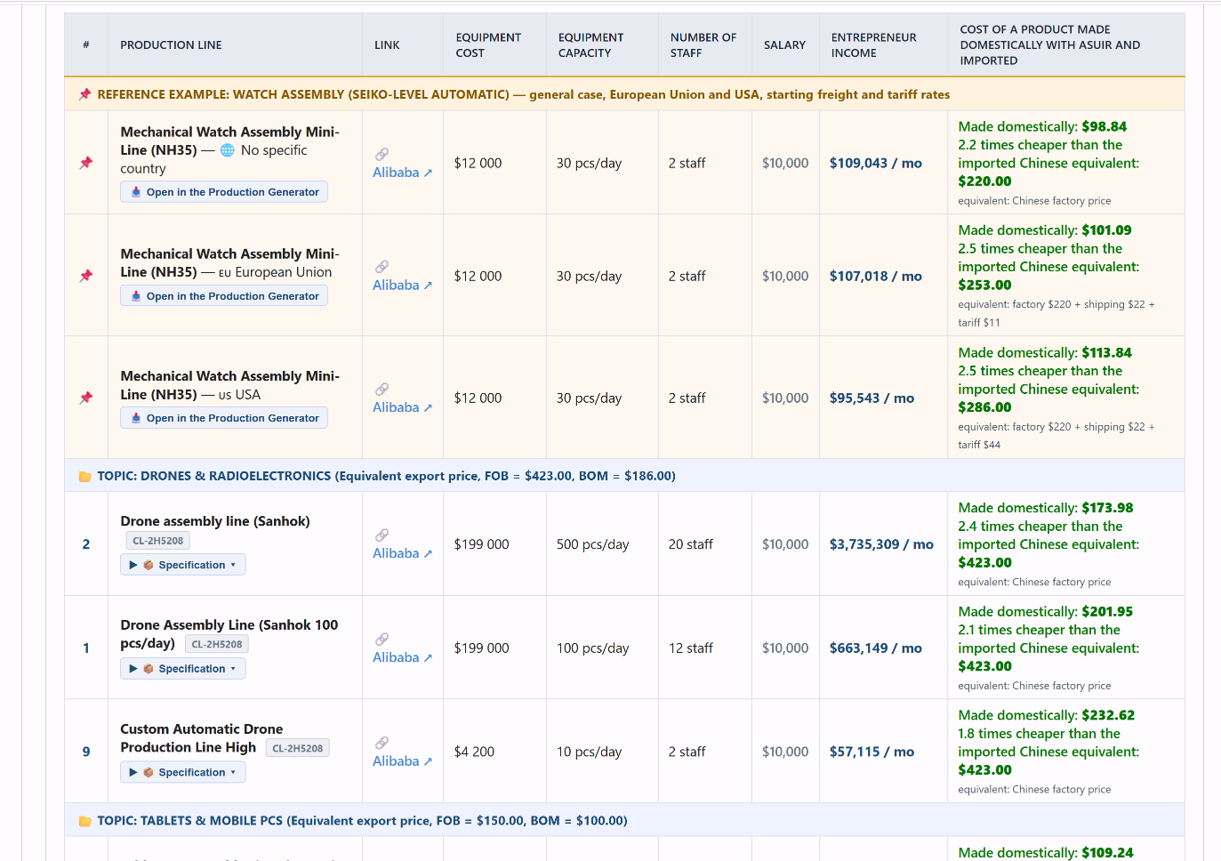Click the pin icon on the No specific country watch row
Viewport: 1221px width, 861px height.
[x=86, y=163]
